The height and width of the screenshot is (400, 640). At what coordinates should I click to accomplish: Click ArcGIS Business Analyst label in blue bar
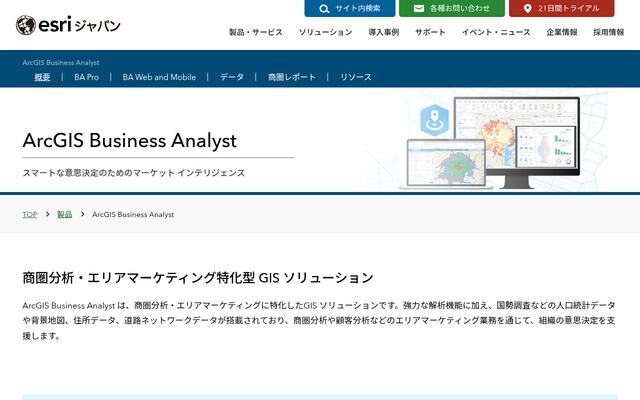coord(61,62)
